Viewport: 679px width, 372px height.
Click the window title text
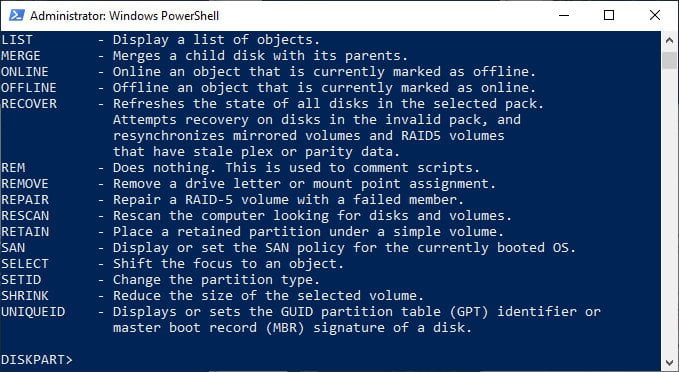(x=124, y=16)
